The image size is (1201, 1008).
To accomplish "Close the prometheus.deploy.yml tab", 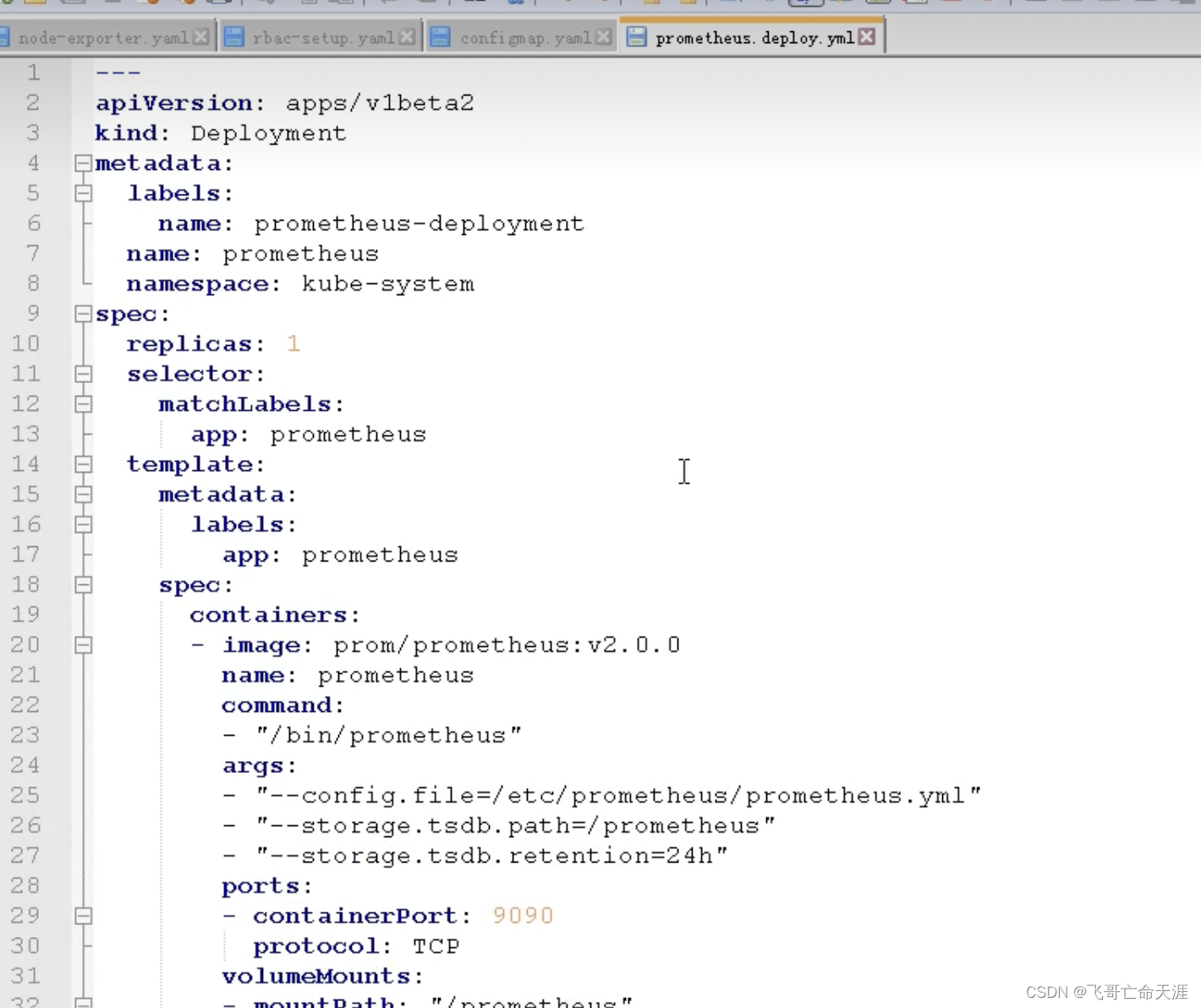I will [x=867, y=36].
